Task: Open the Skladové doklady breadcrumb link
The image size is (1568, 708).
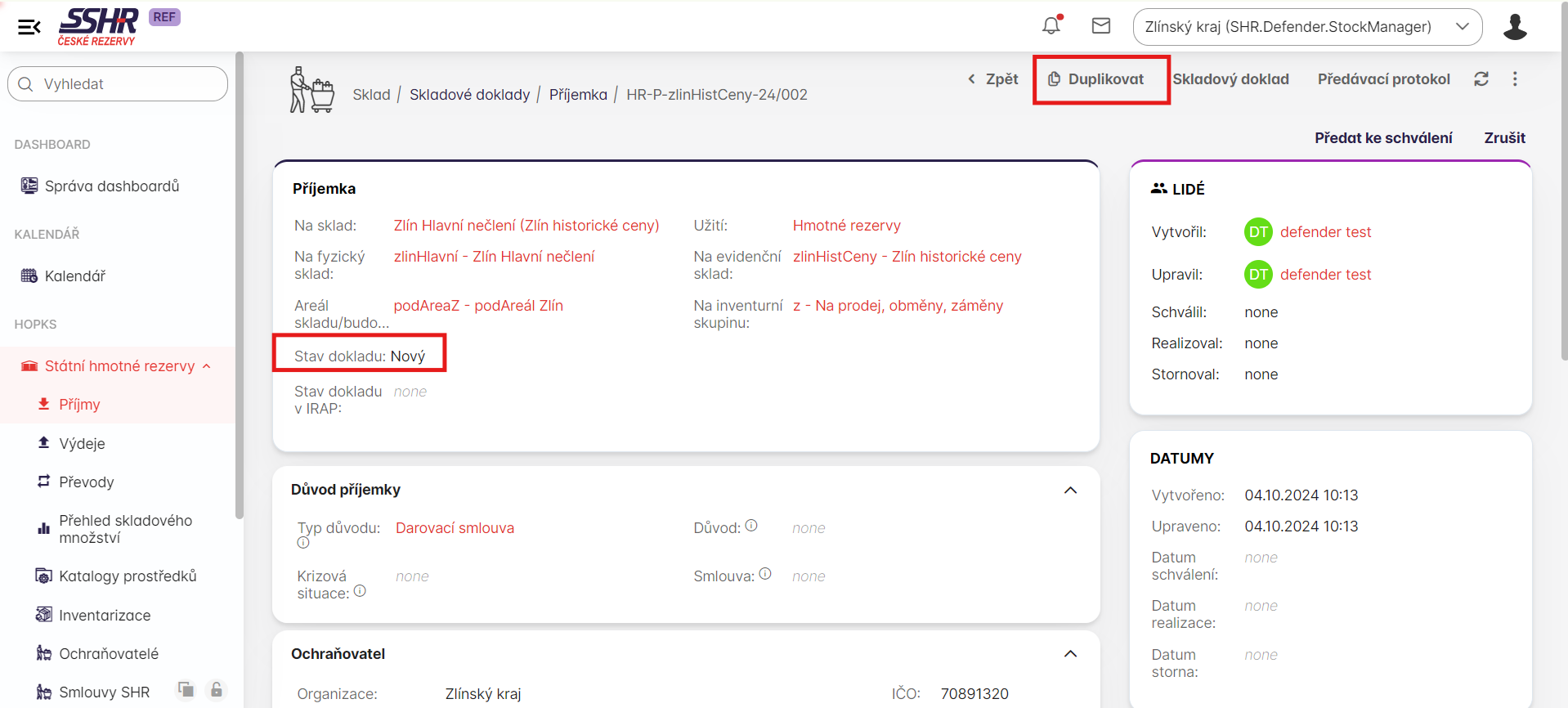Action: (x=469, y=95)
